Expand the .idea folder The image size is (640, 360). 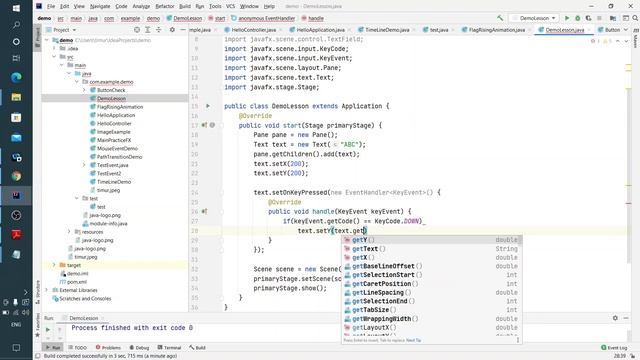[54, 48]
